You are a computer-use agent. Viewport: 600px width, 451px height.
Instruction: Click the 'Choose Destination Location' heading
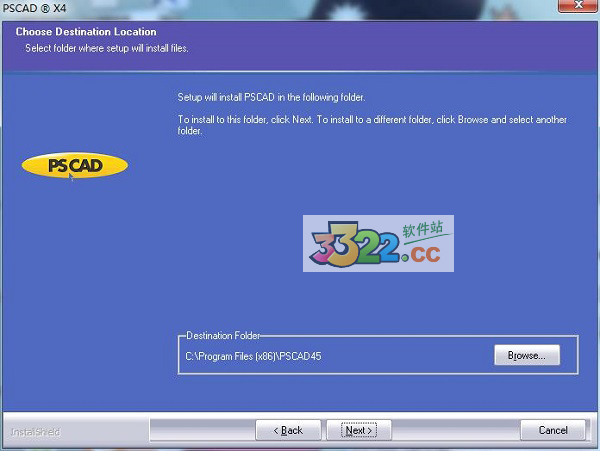pos(86,32)
